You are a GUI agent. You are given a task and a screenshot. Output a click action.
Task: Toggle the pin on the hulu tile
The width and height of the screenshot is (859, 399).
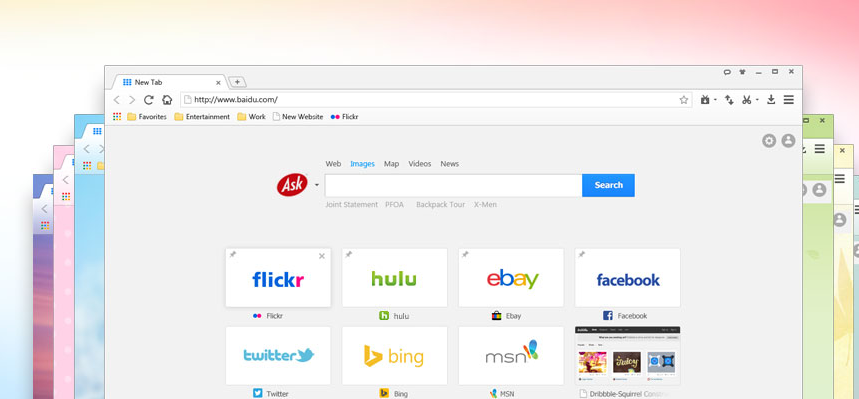pyautogui.click(x=349, y=254)
